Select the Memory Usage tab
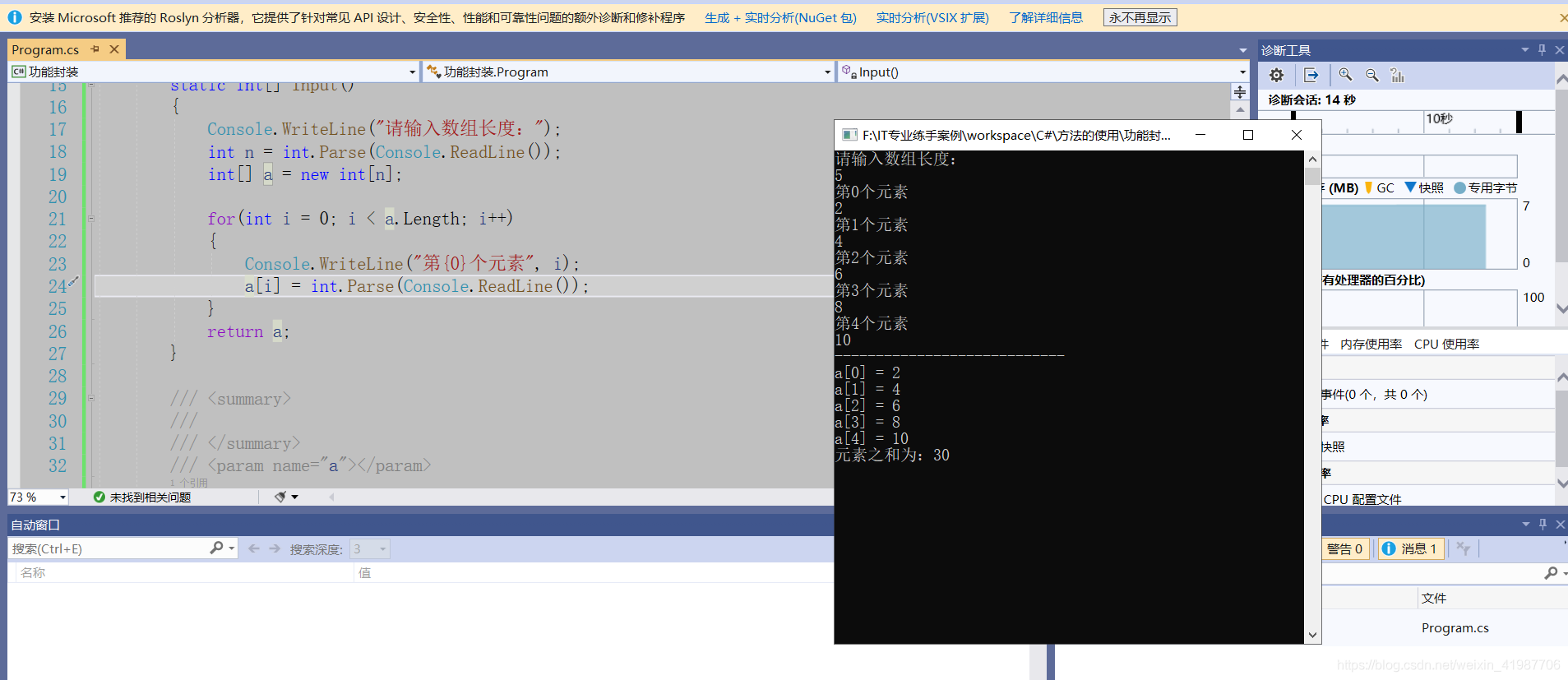1568x680 pixels. tap(1371, 345)
